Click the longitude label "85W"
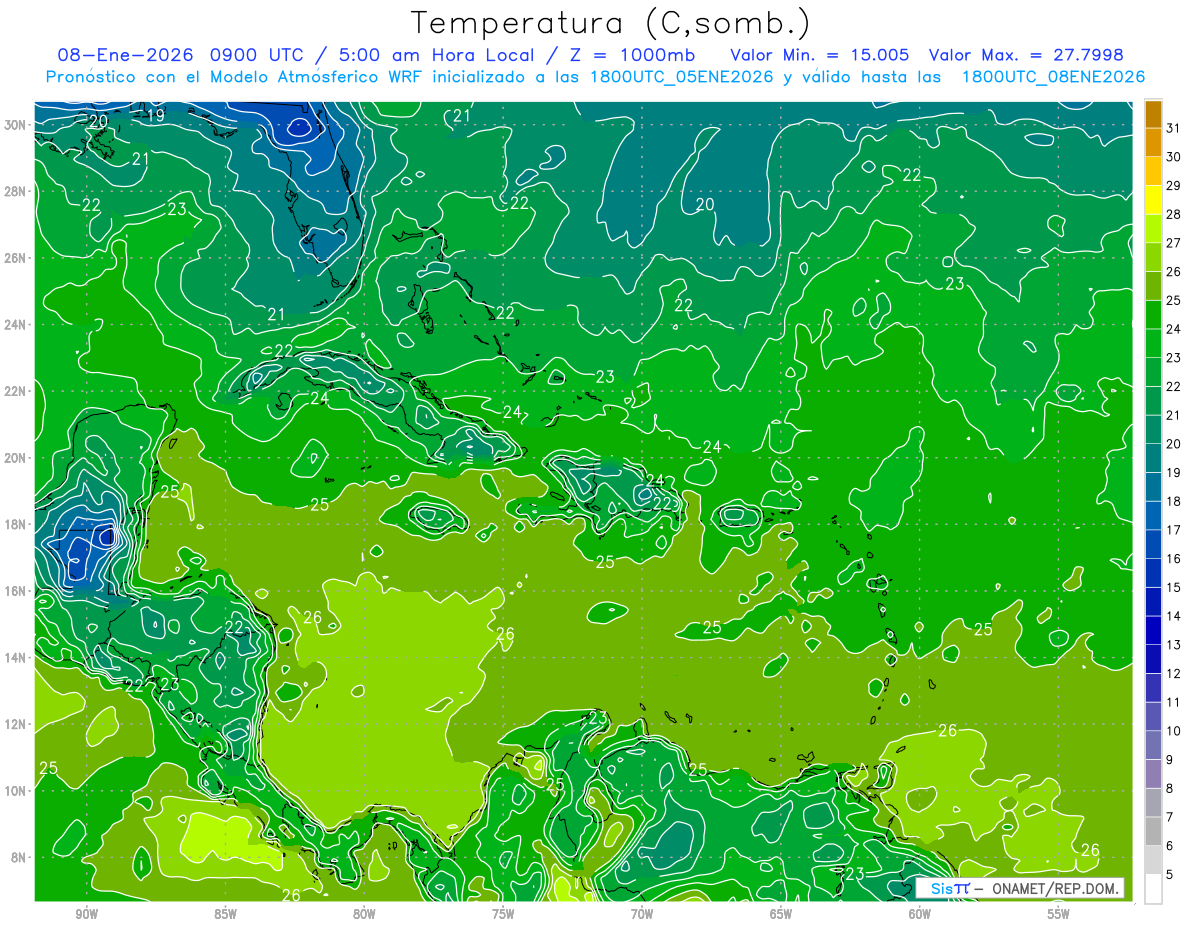1200x927 pixels. click(225, 913)
